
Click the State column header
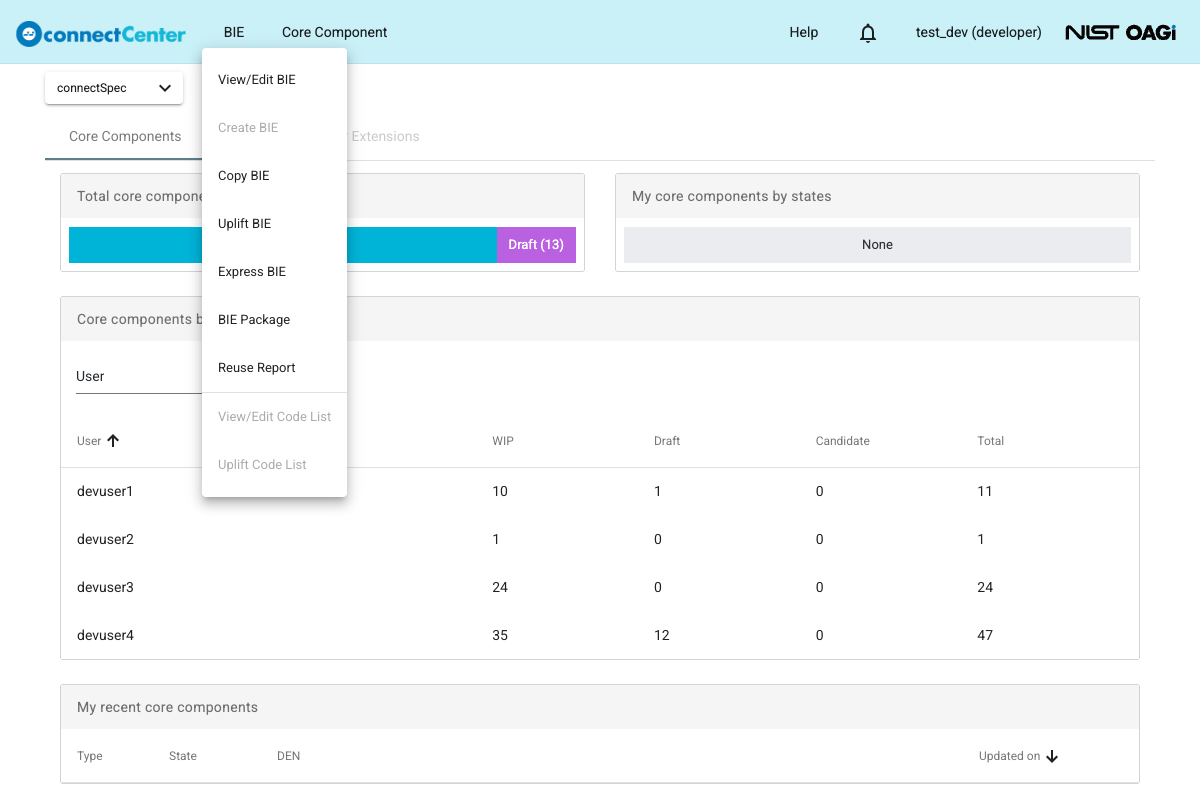click(183, 756)
